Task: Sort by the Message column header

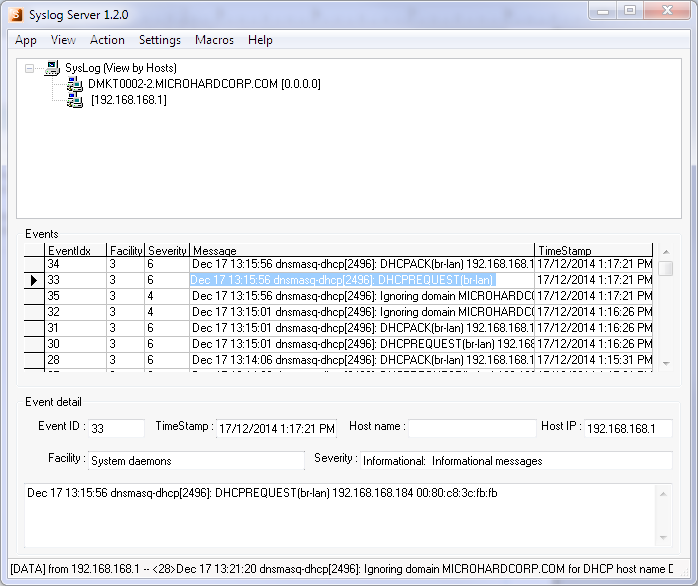Action: pyautogui.click(x=362, y=250)
